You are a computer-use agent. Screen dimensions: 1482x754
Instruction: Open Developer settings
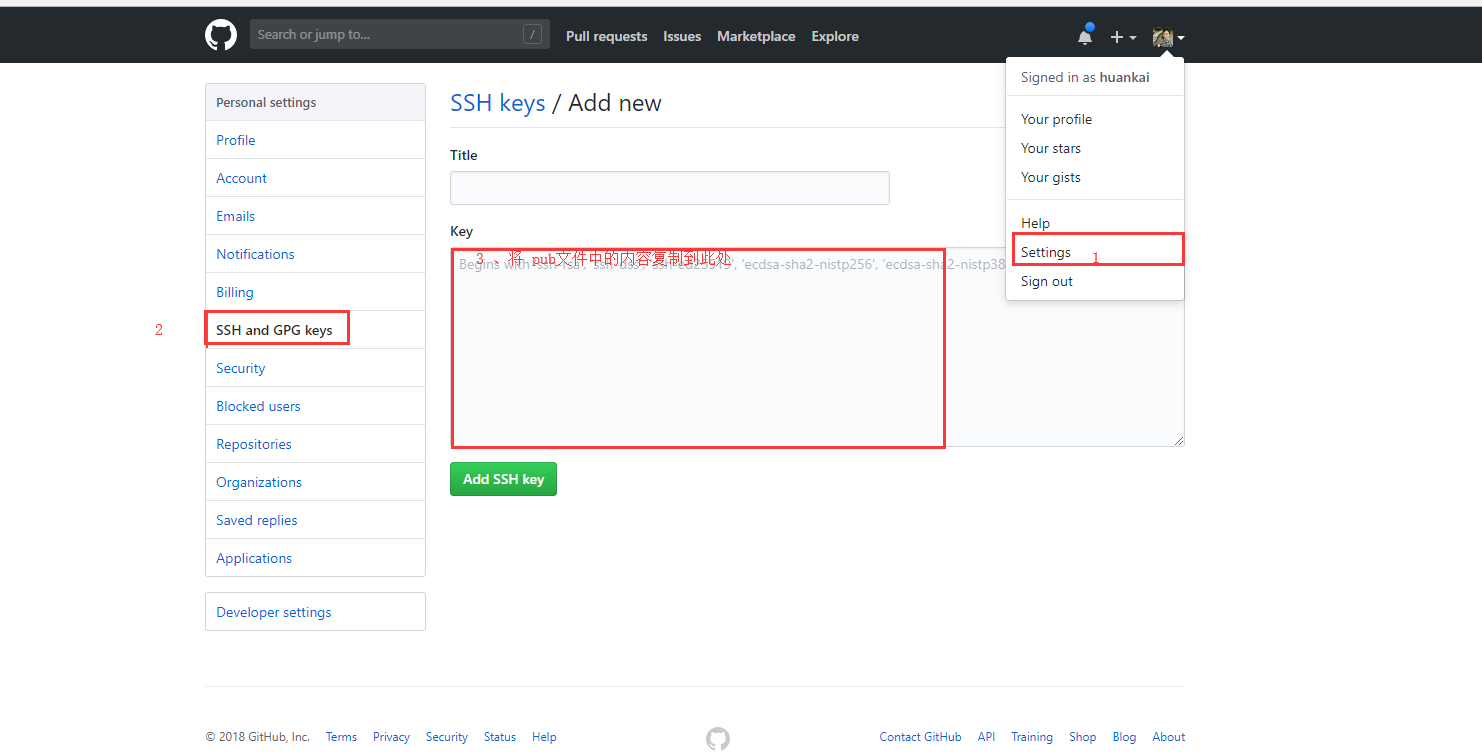coord(315,612)
